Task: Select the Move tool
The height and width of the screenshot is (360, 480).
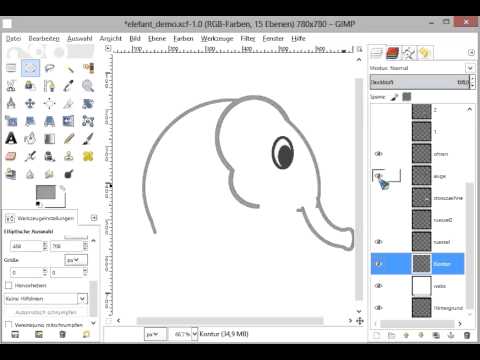Action: click(x=30, y=103)
